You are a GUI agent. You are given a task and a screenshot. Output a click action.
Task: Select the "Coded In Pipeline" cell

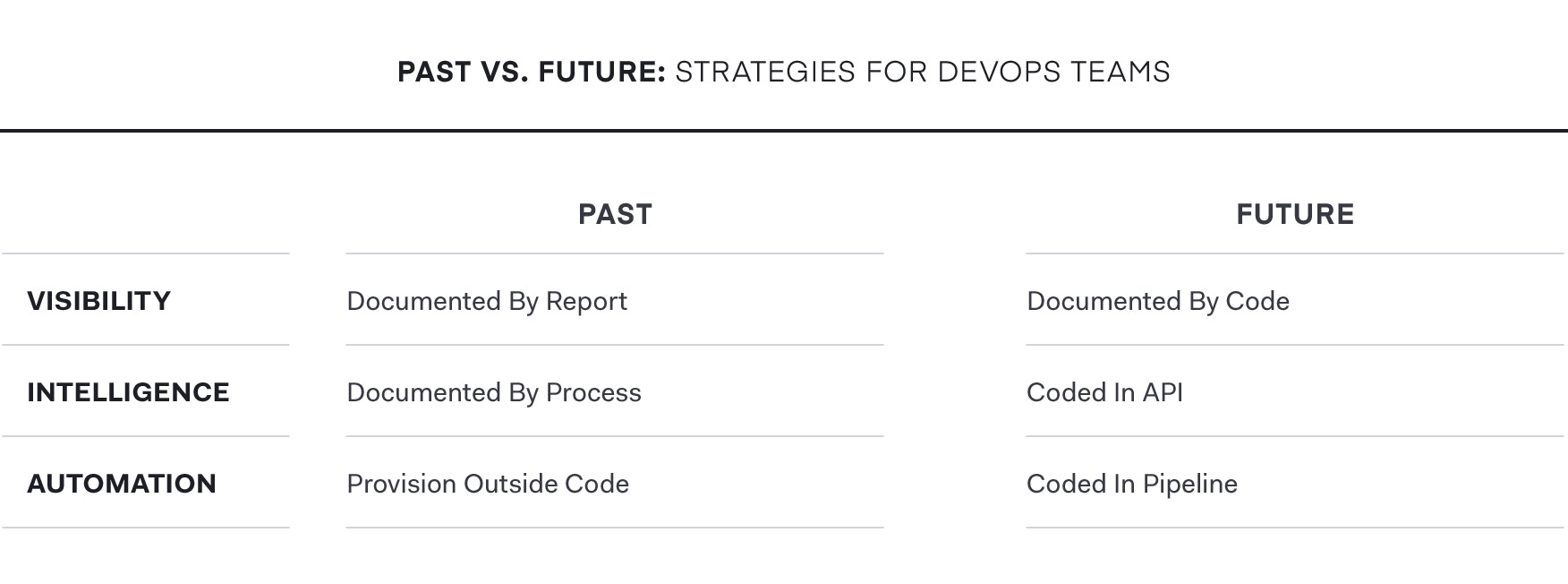coord(1131,484)
